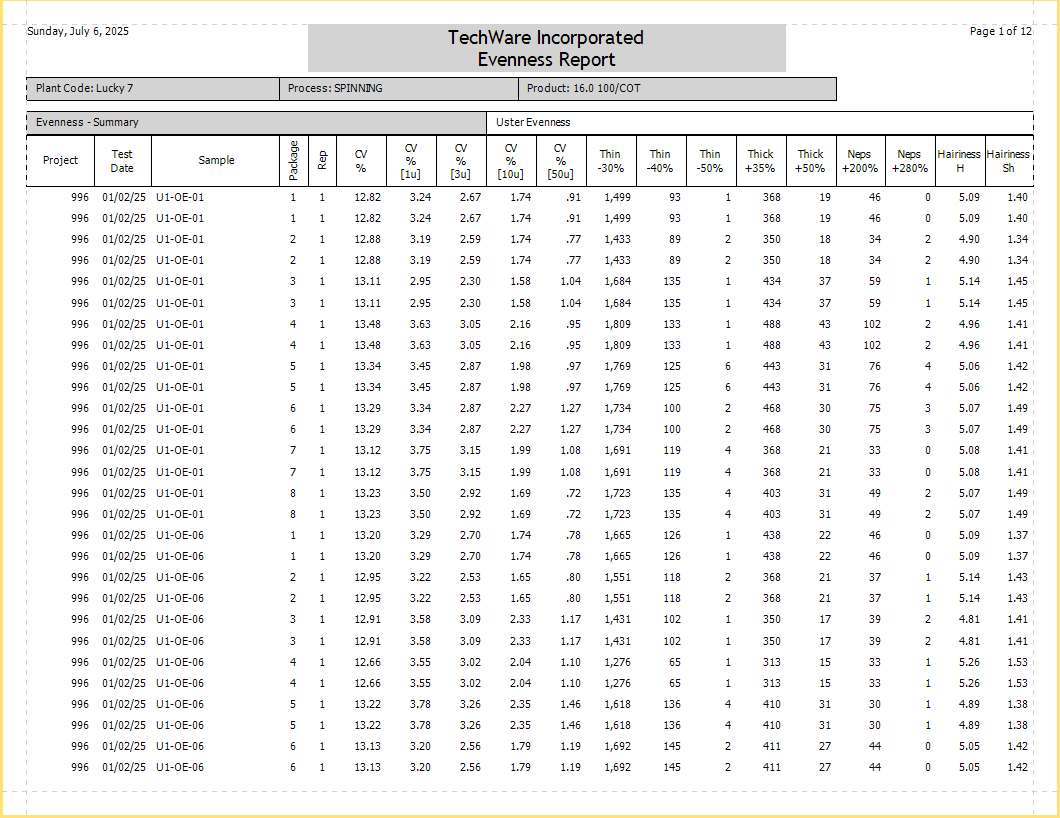Click the Page 1 of 12 indicator

[x=1000, y=31]
